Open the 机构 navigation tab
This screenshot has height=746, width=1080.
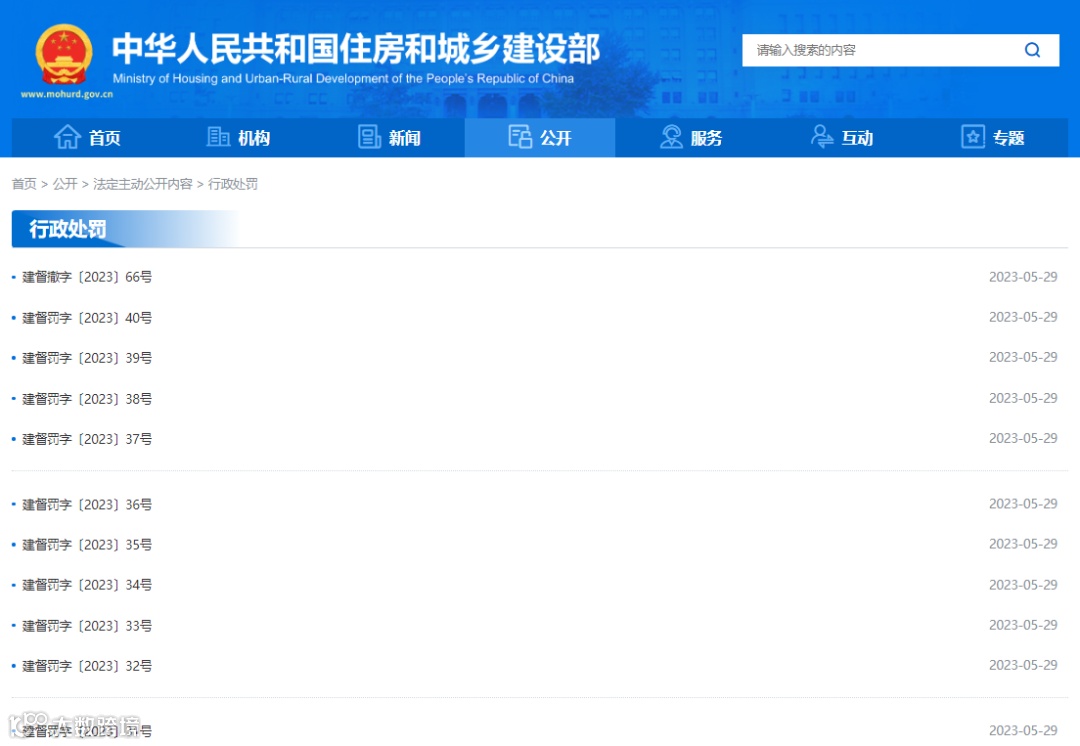click(x=238, y=138)
